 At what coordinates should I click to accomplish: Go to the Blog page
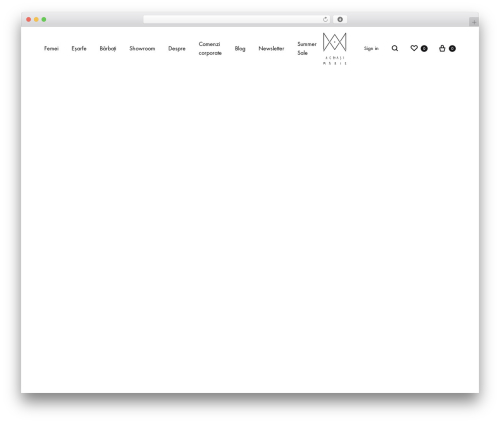coord(240,49)
